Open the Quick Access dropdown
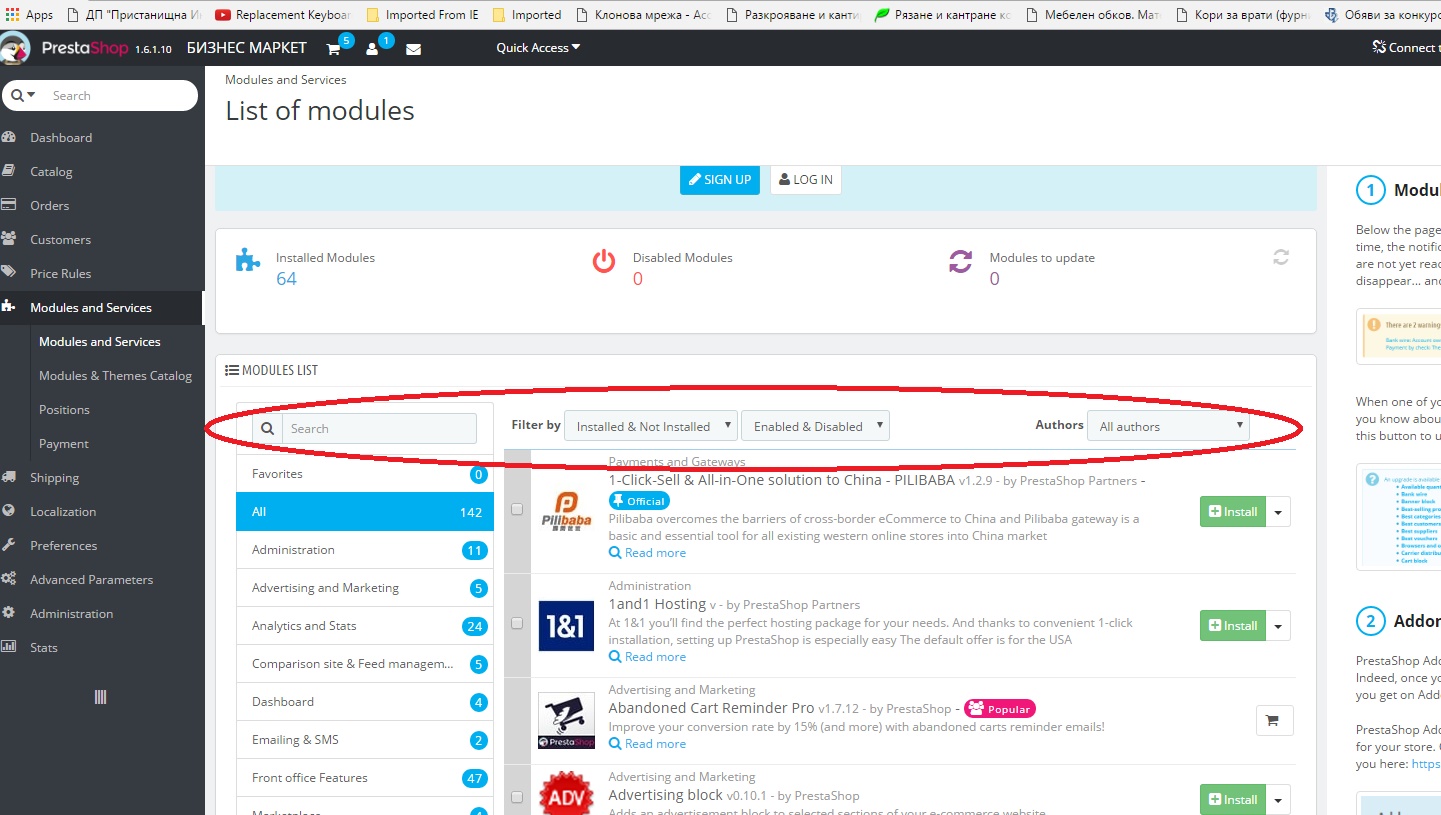 point(538,48)
